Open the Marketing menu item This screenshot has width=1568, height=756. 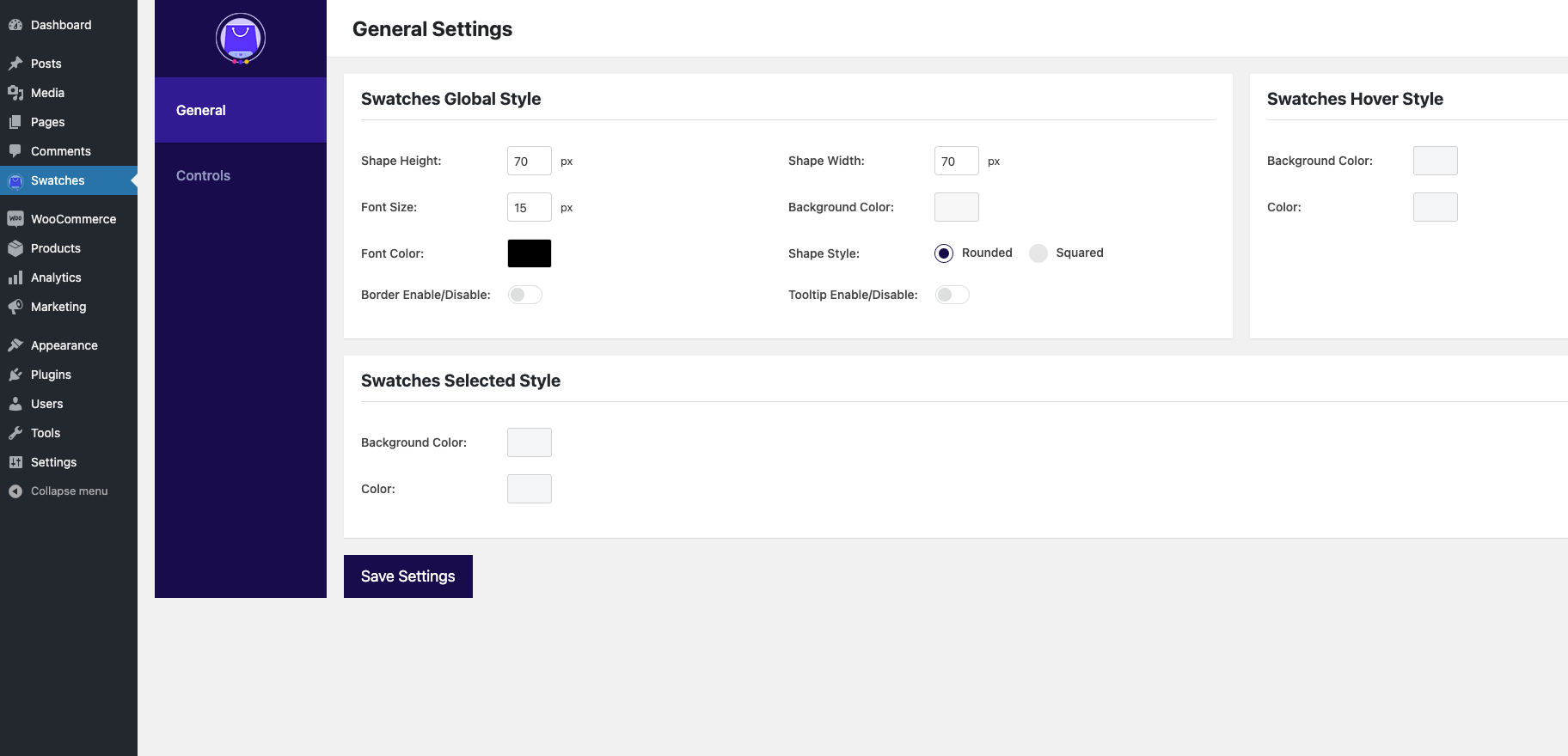click(x=69, y=307)
